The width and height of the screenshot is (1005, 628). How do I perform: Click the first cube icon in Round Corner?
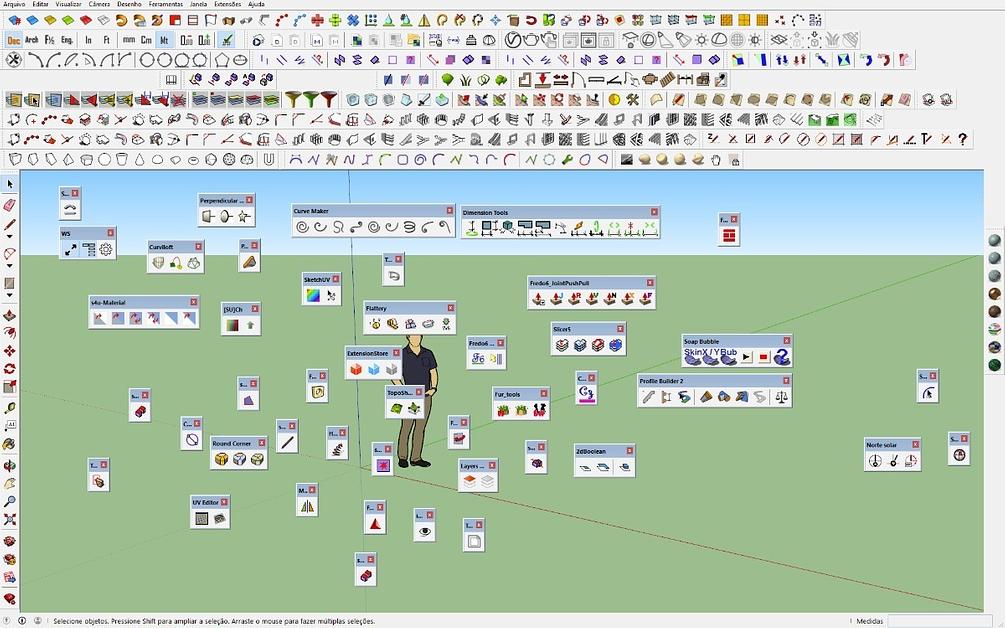click(221, 459)
